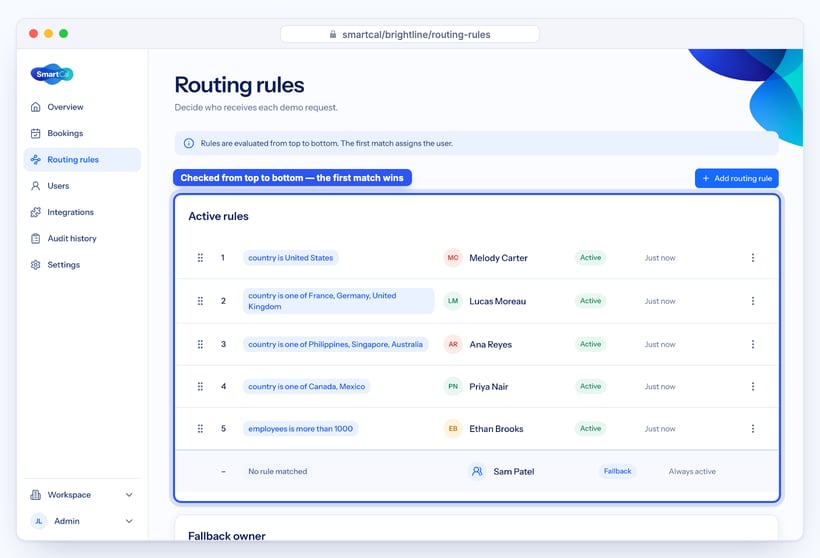Click the Overview home icon
Viewport: 820px width, 558px height.
(x=36, y=107)
